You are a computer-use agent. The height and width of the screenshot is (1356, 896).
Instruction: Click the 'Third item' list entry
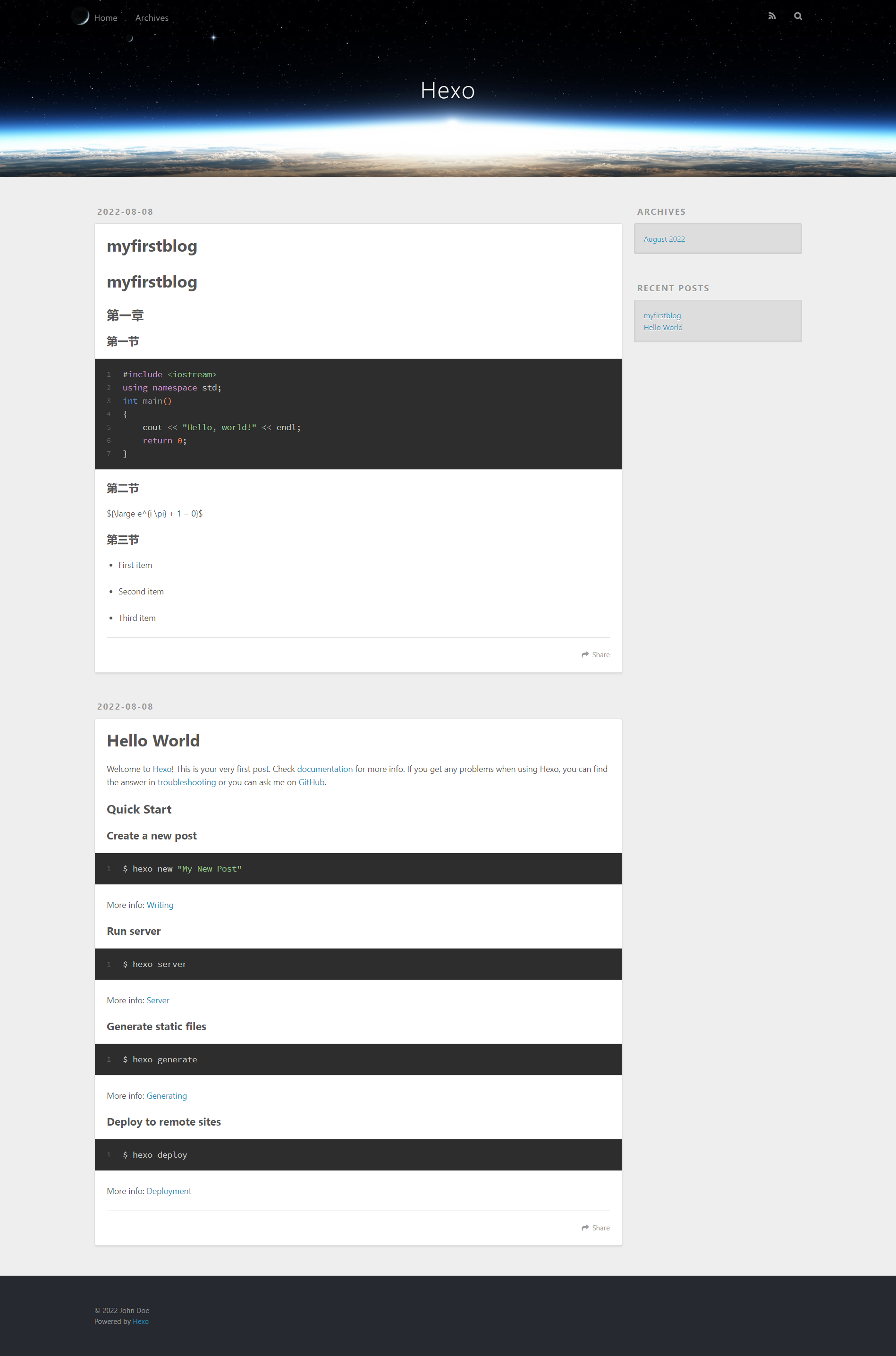(x=136, y=618)
